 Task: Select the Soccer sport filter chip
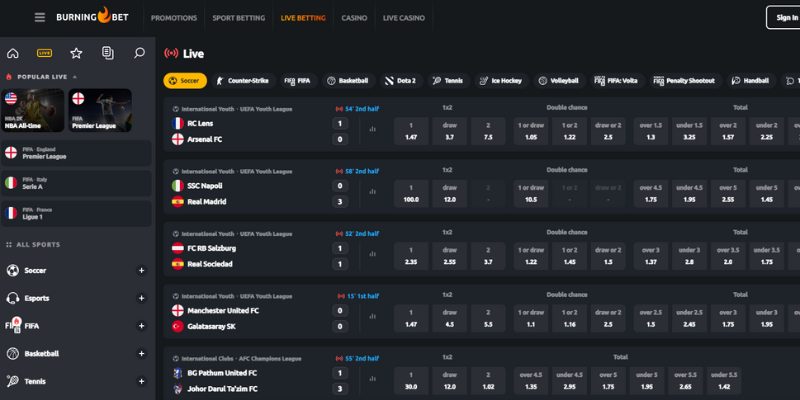tap(185, 81)
